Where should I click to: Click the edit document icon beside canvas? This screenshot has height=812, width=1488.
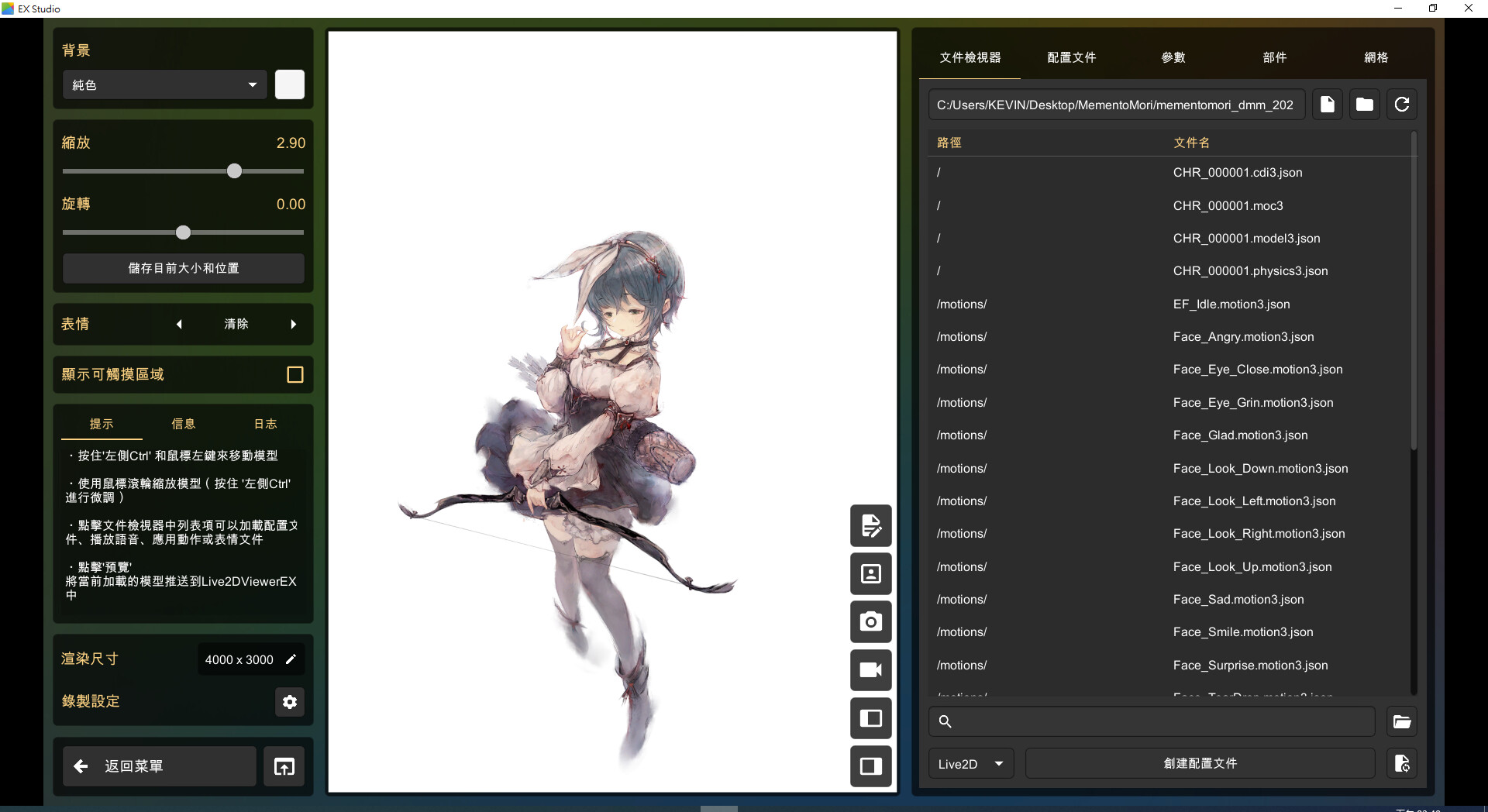click(870, 525)
